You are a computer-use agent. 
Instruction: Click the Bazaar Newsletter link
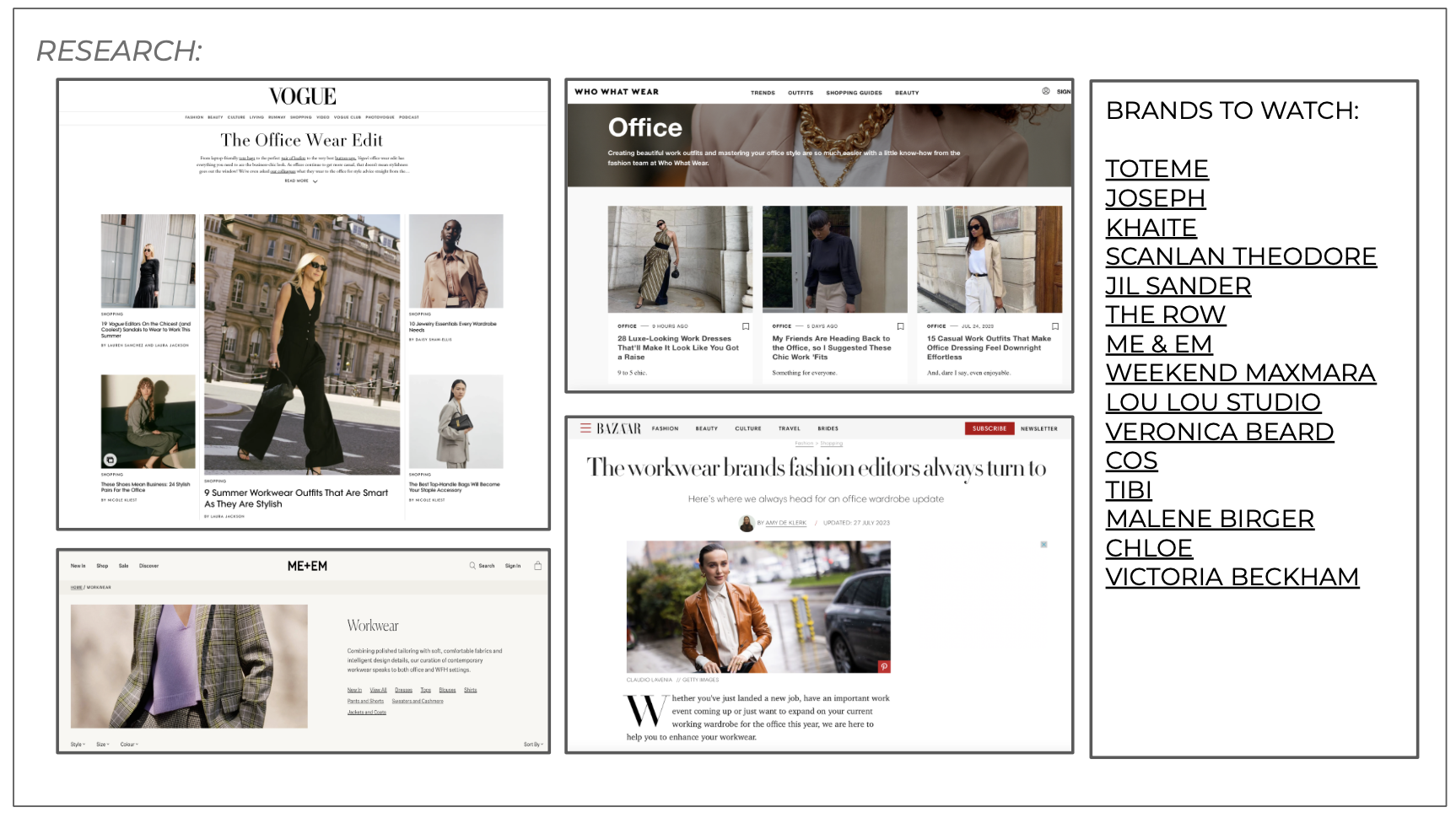tap(1038, 428)
